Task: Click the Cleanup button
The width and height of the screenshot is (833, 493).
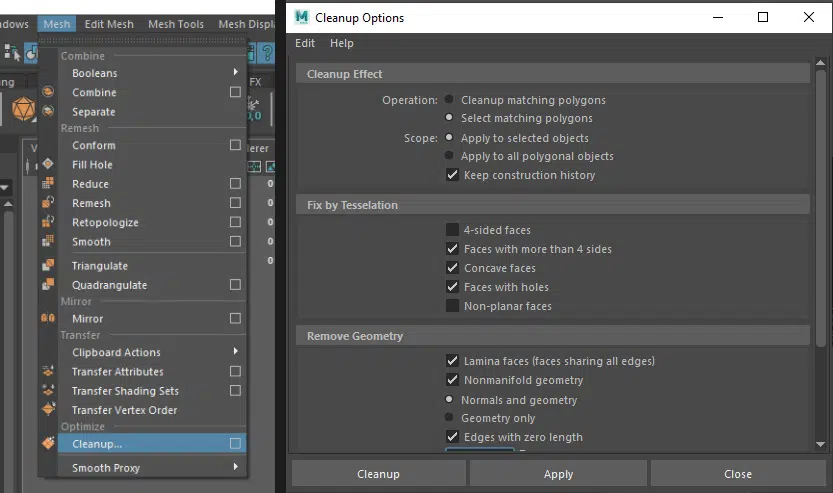Action: pos(378,474)
